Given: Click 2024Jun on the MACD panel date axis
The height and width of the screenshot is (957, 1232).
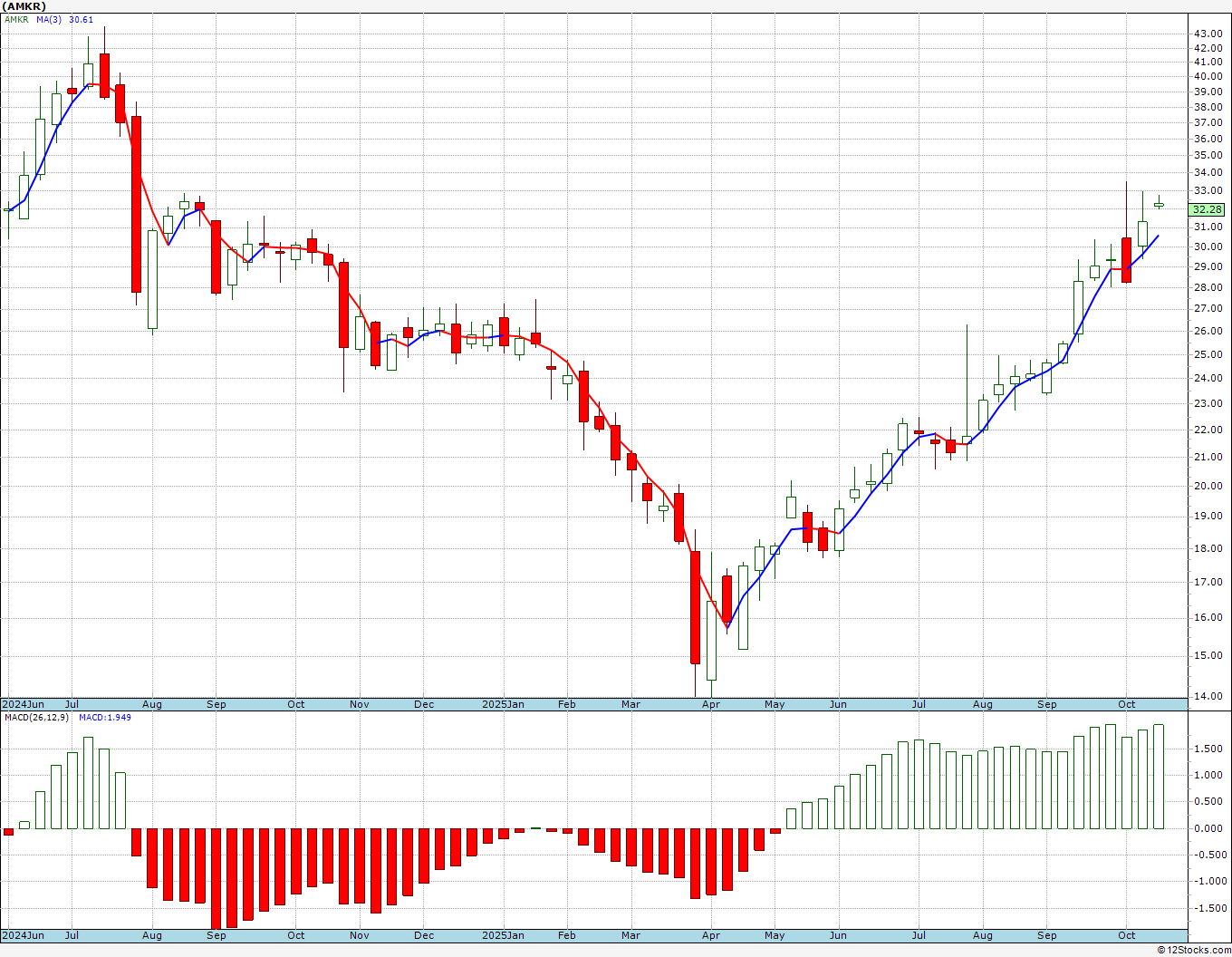Looking at the screenshot, I should click(24, 935).
